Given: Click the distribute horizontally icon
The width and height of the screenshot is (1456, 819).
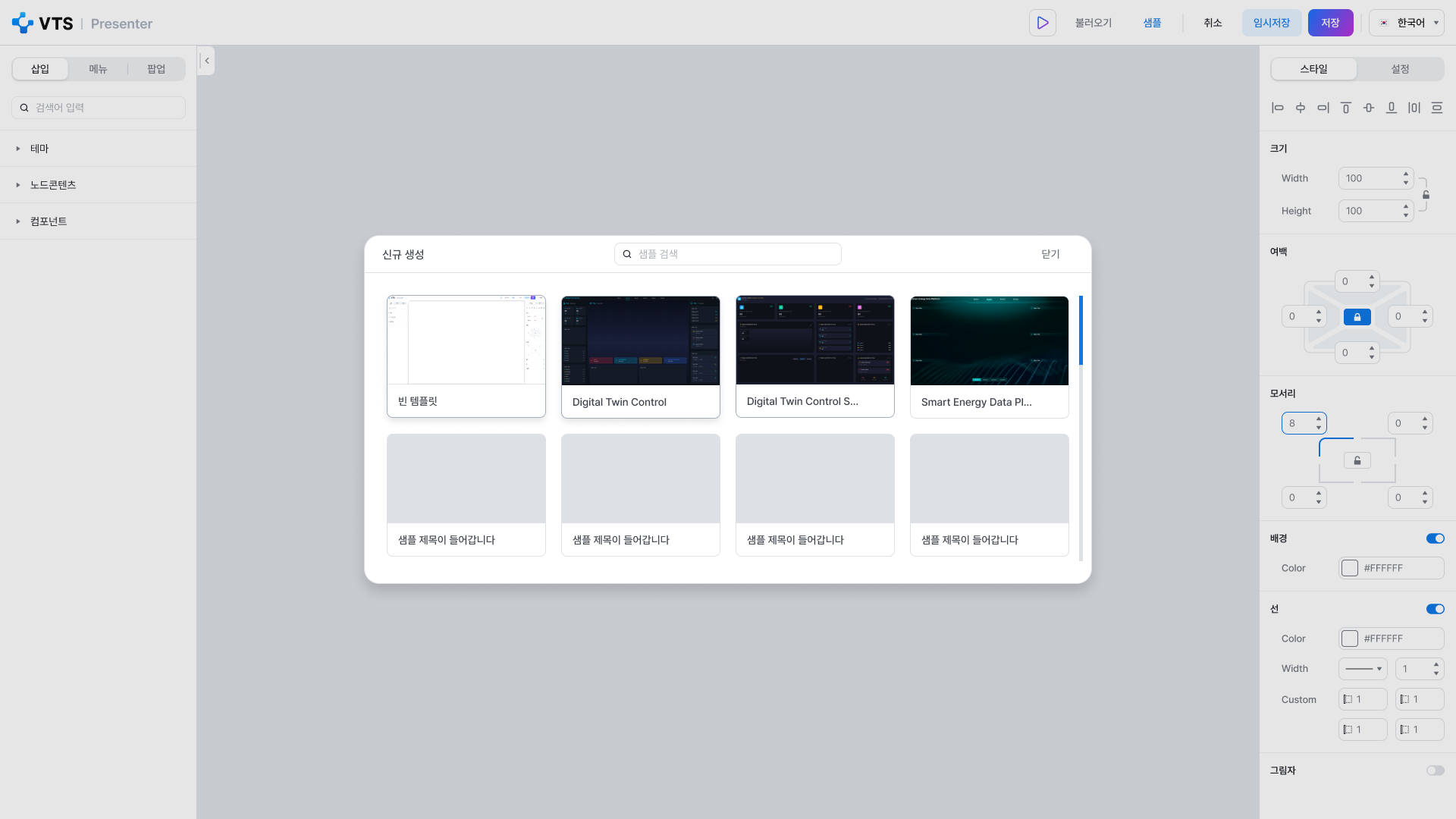Looking at the screenshot, I should coord(1414,108).
